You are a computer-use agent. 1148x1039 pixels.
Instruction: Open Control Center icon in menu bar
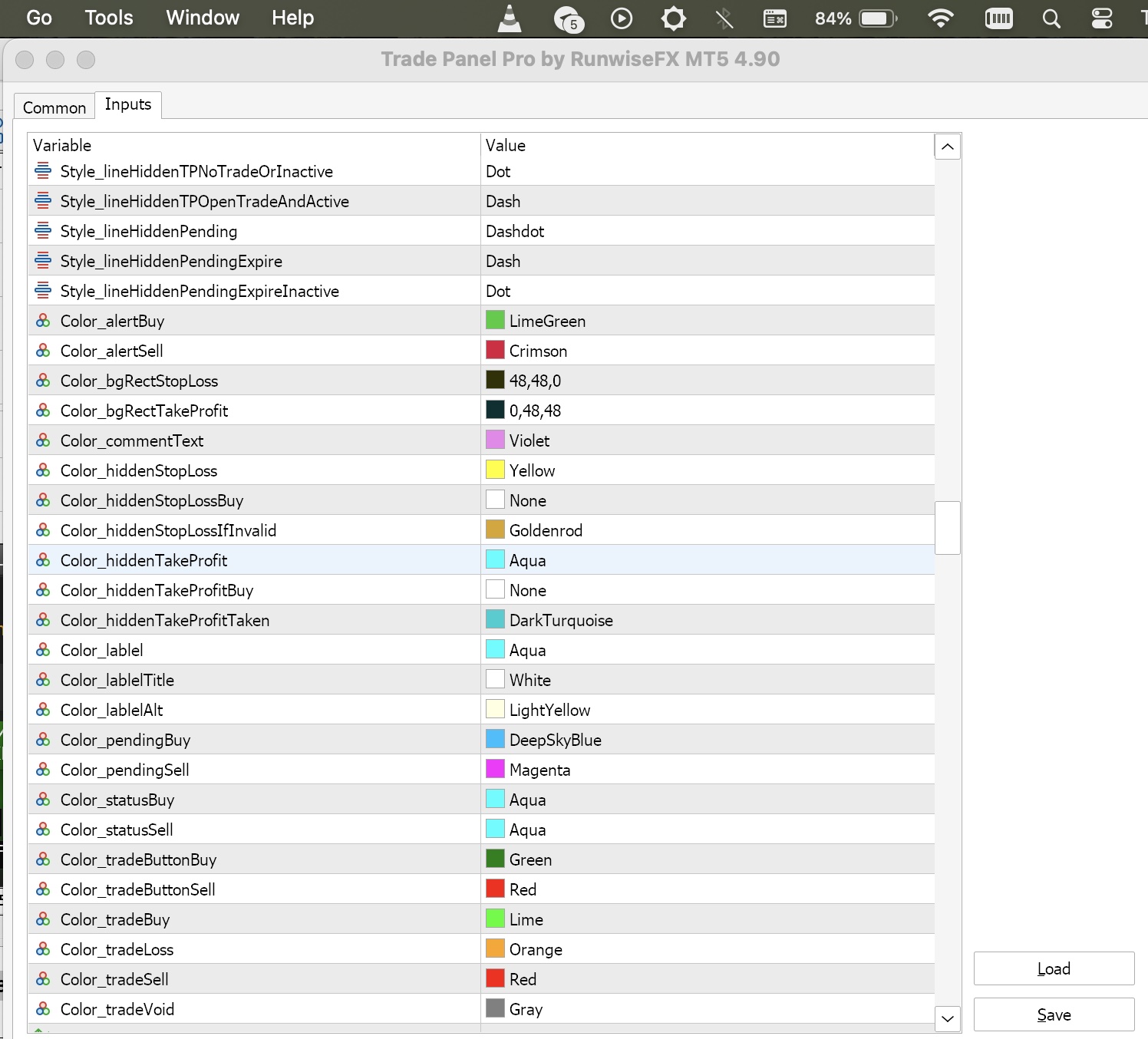[1102, 18]
